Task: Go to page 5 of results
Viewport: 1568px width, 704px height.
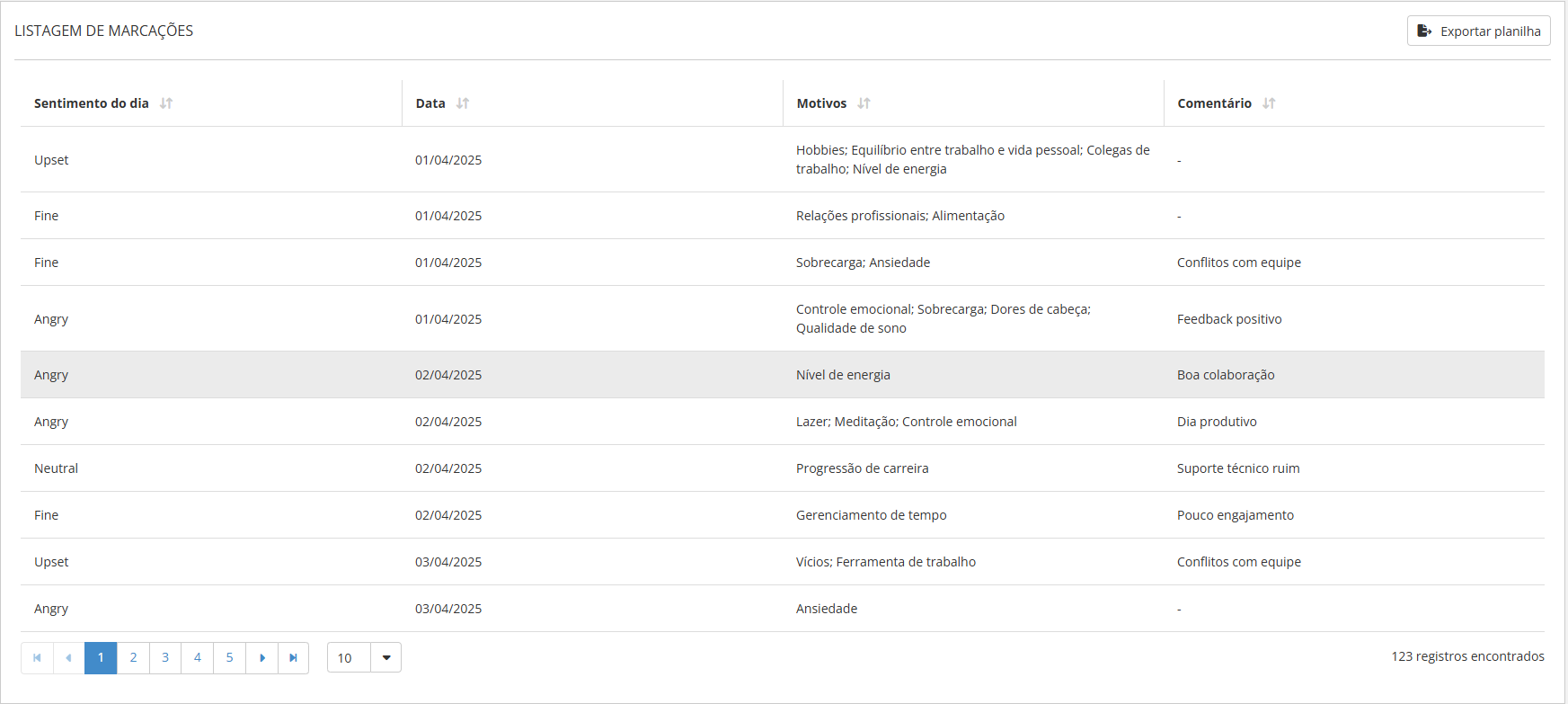Action: pos(229,658)
